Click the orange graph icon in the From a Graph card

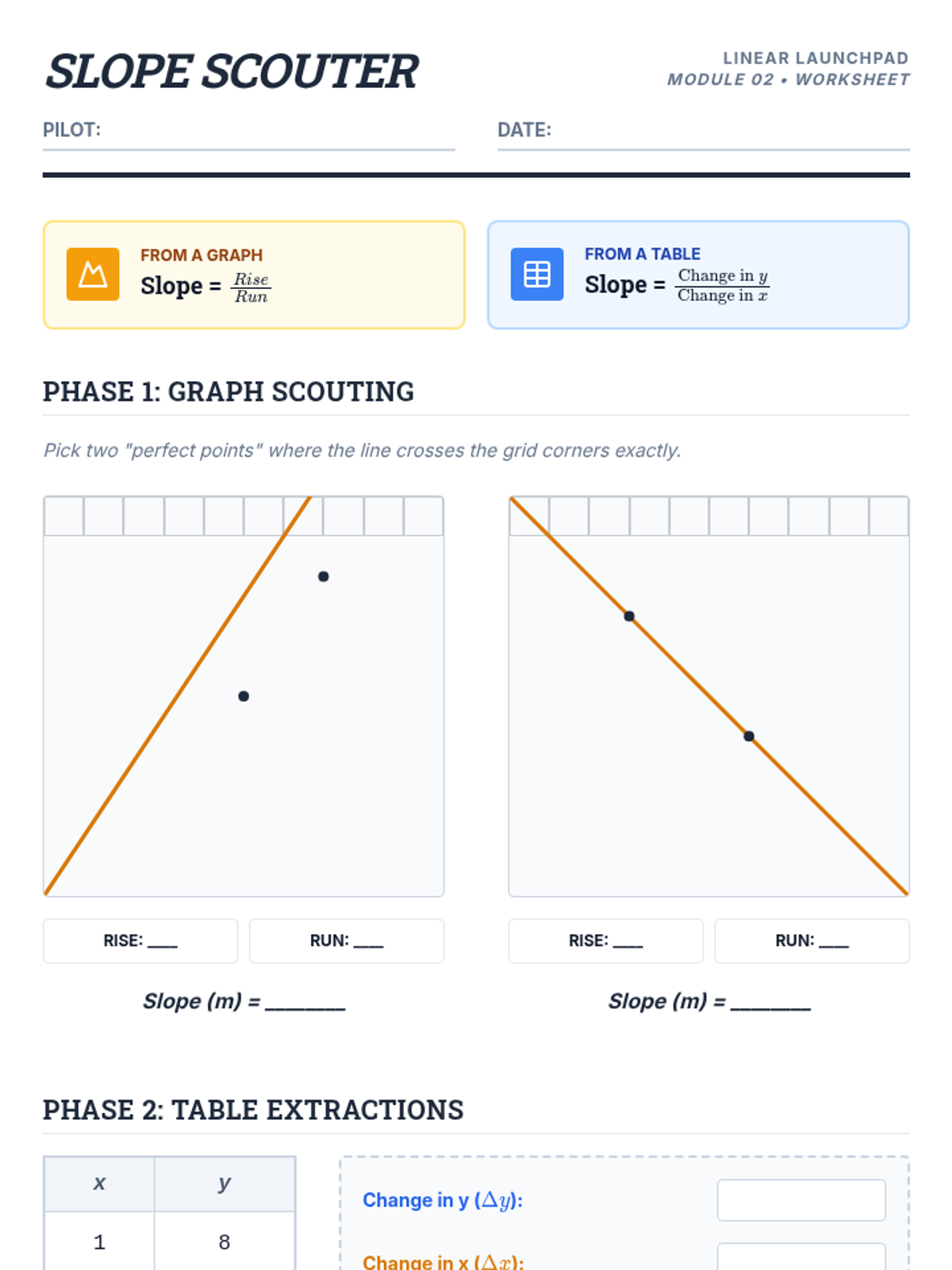93,275
